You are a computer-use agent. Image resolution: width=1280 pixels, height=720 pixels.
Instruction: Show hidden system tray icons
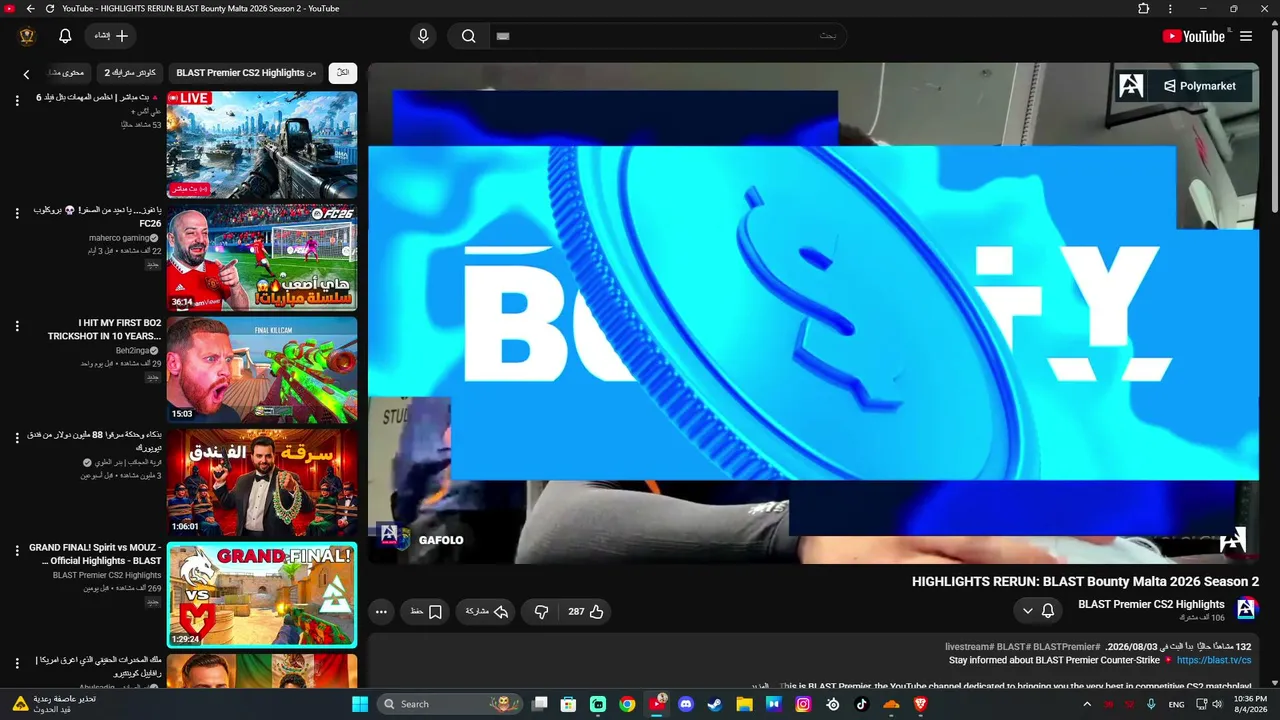(1087, 704)
